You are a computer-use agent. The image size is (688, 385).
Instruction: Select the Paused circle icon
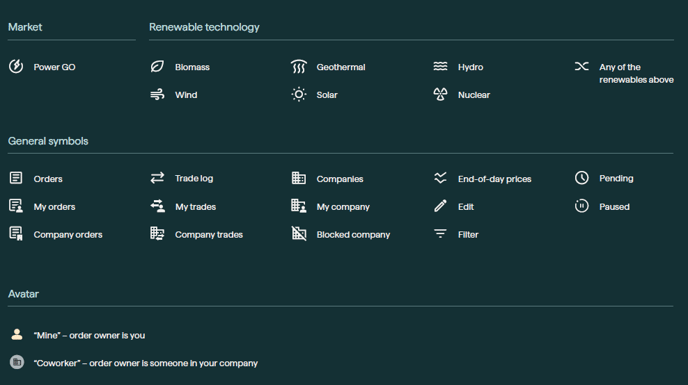(x=581, y=206)
